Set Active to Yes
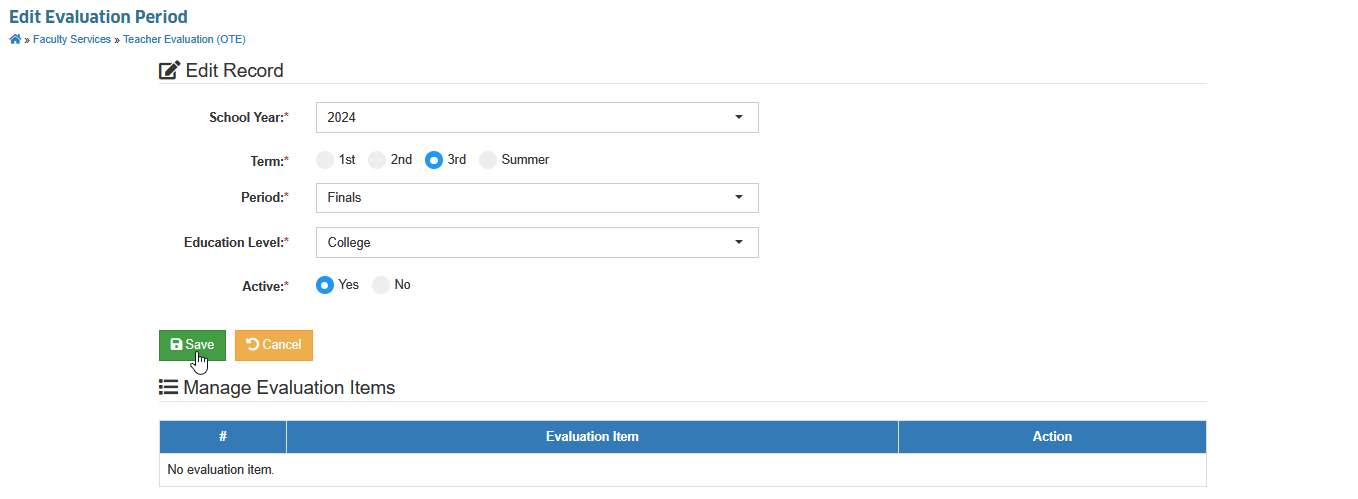 click(x=325, y=285)
